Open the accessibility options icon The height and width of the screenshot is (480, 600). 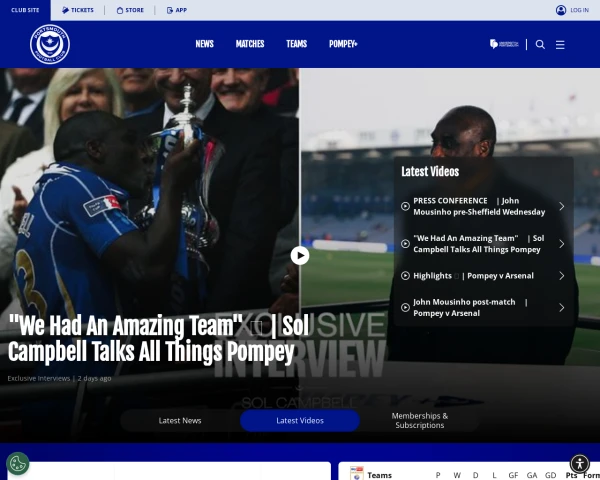tap(580, 464)
